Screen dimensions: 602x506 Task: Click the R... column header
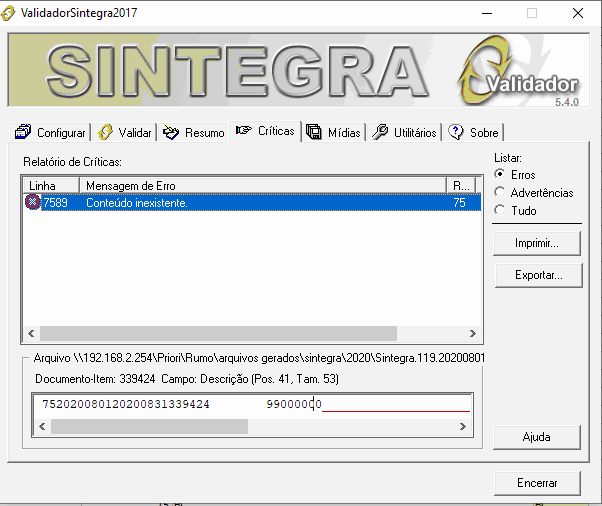[x=461, y=185]
